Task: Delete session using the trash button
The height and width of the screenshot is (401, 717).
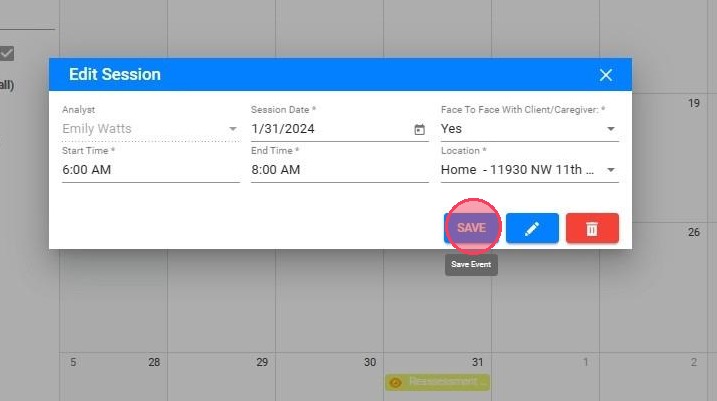Action: tap(592, 228)
